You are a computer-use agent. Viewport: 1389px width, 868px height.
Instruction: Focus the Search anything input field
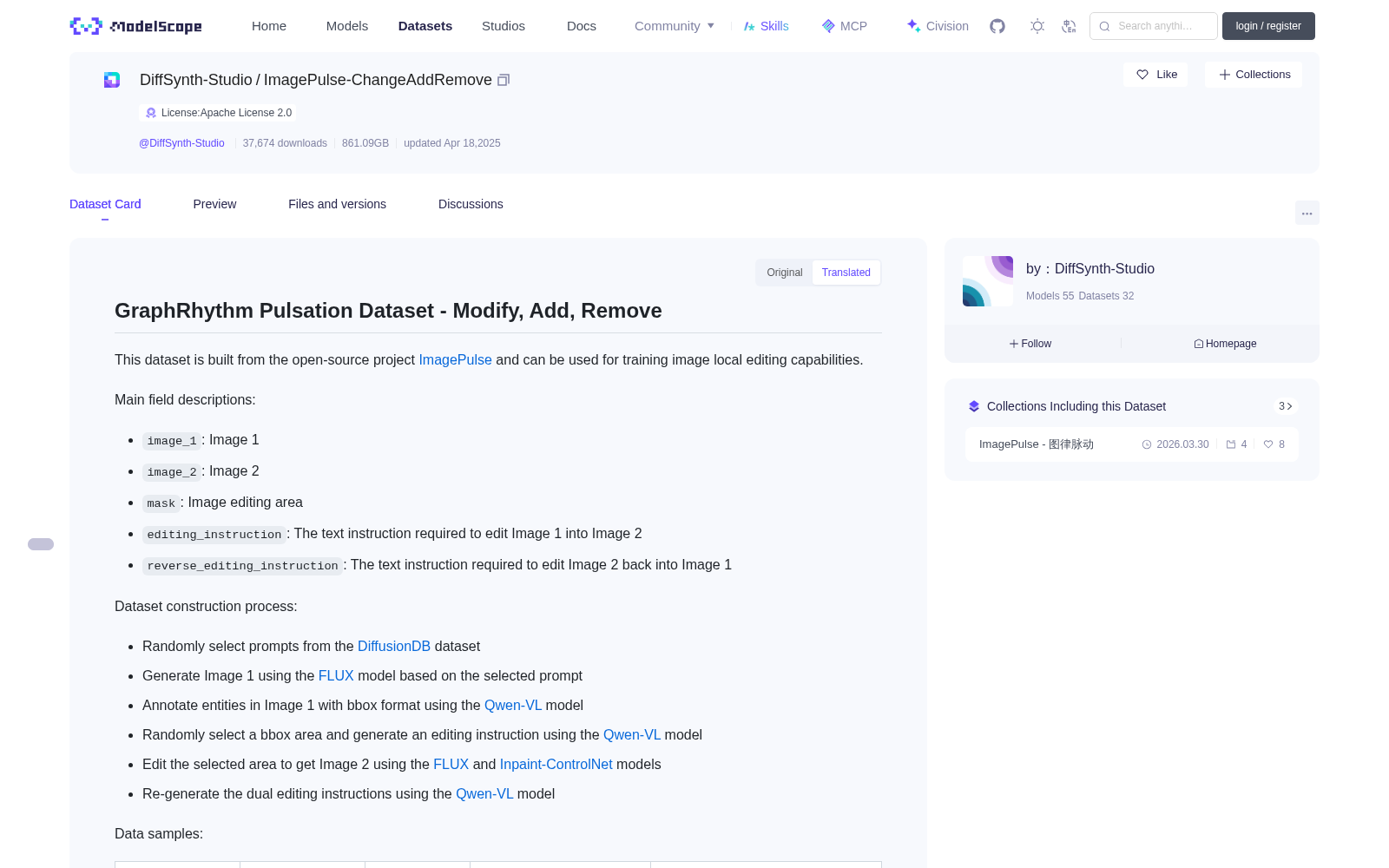point(1154,26)
